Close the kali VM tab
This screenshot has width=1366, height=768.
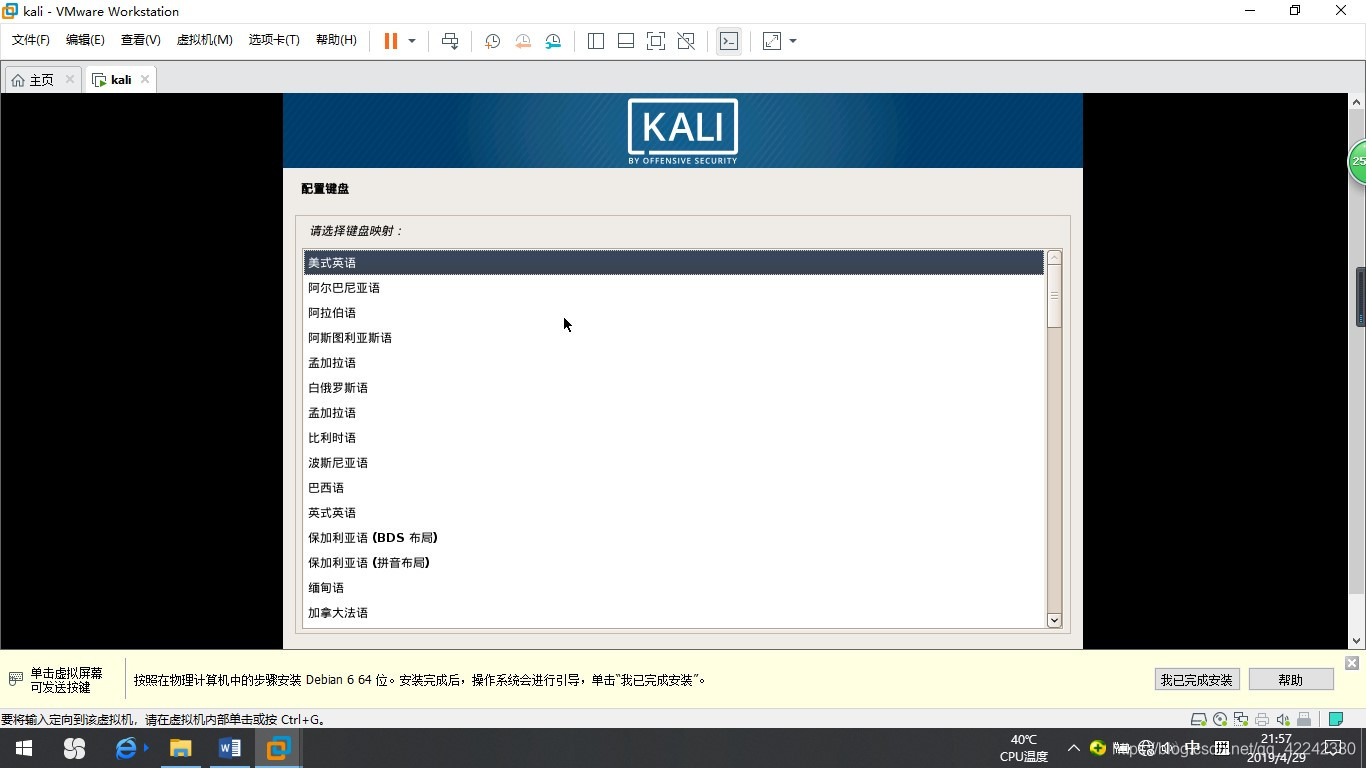[145, 79]
